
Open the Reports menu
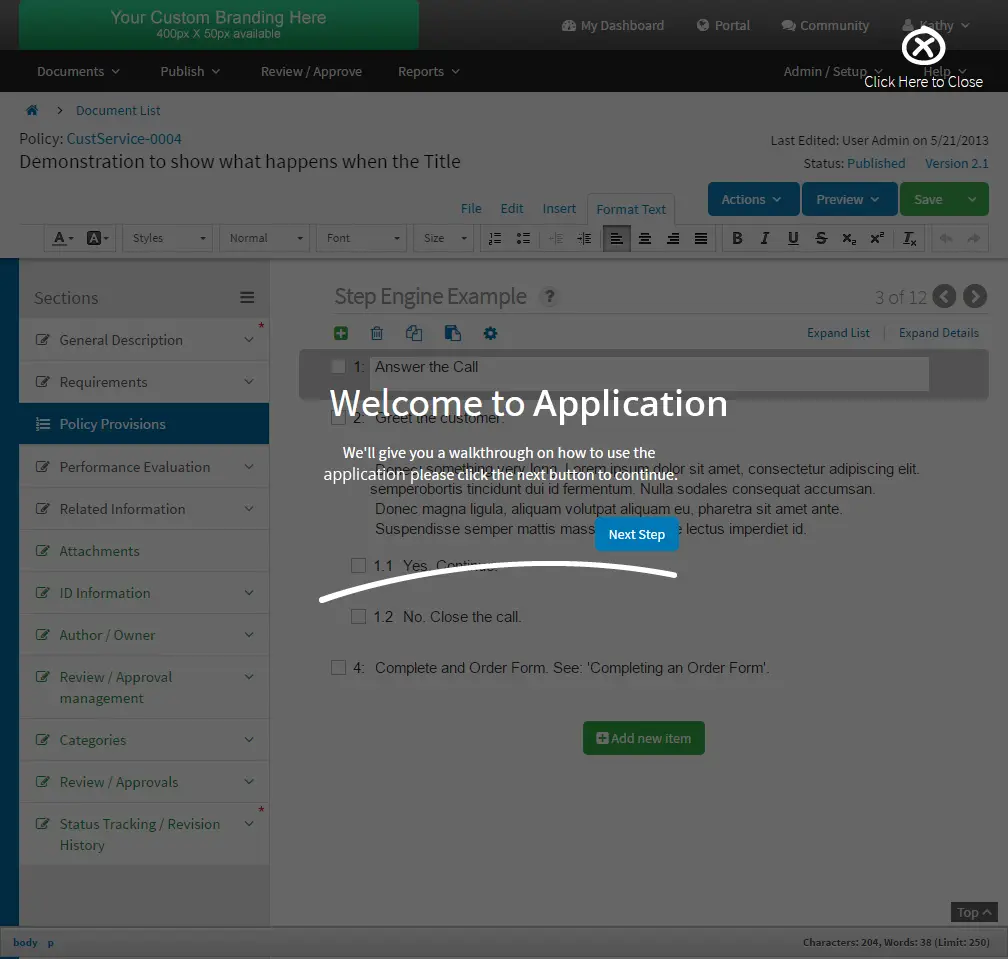428,71
